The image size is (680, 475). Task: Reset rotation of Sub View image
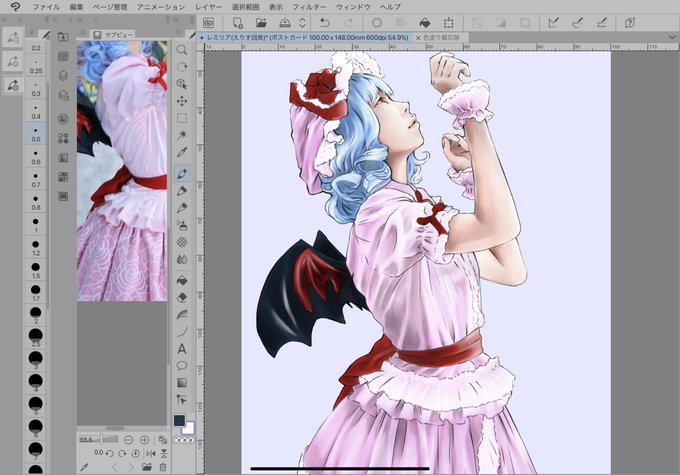(135, 453)
